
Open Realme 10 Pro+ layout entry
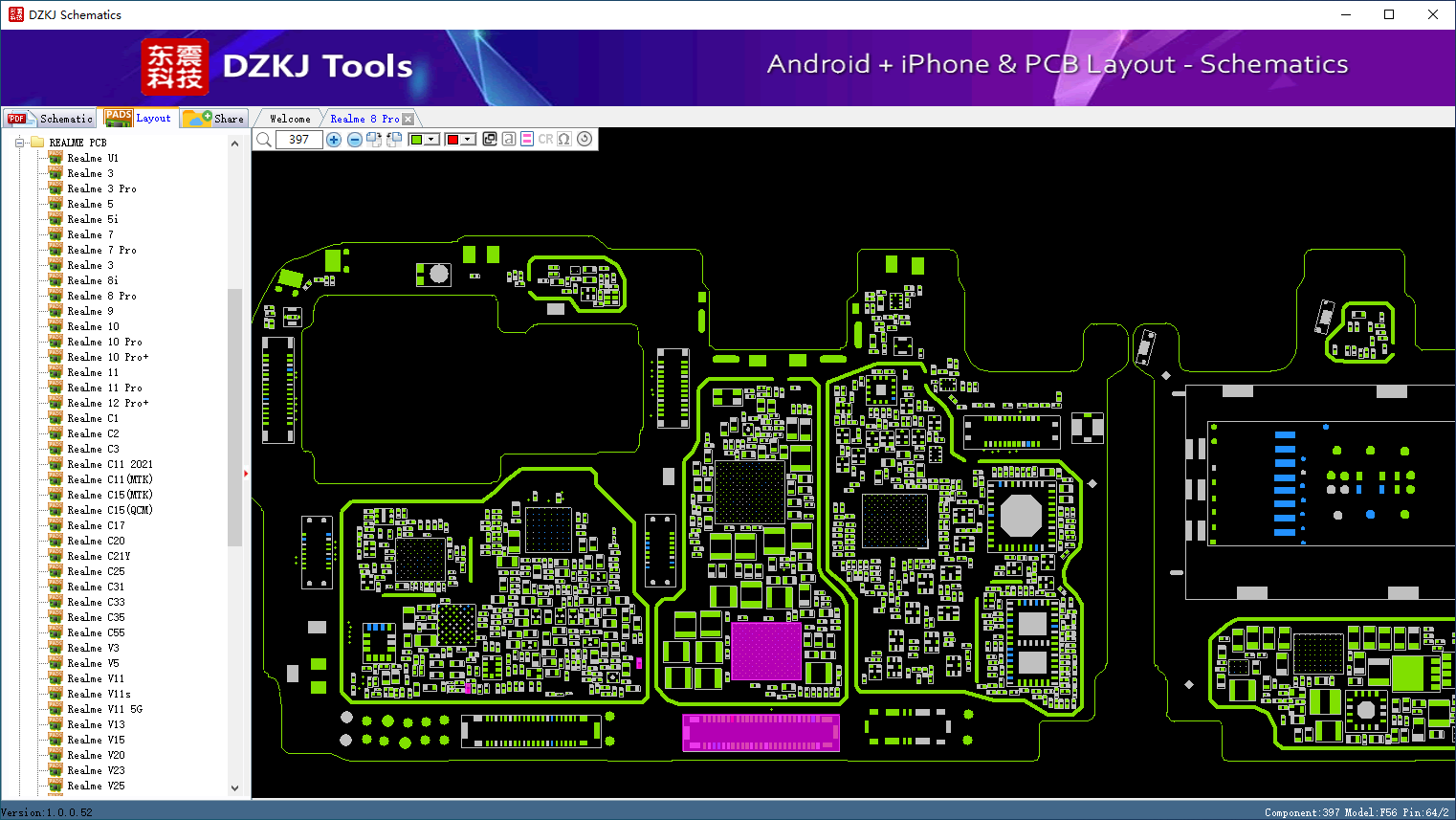(x=108, y=357)
